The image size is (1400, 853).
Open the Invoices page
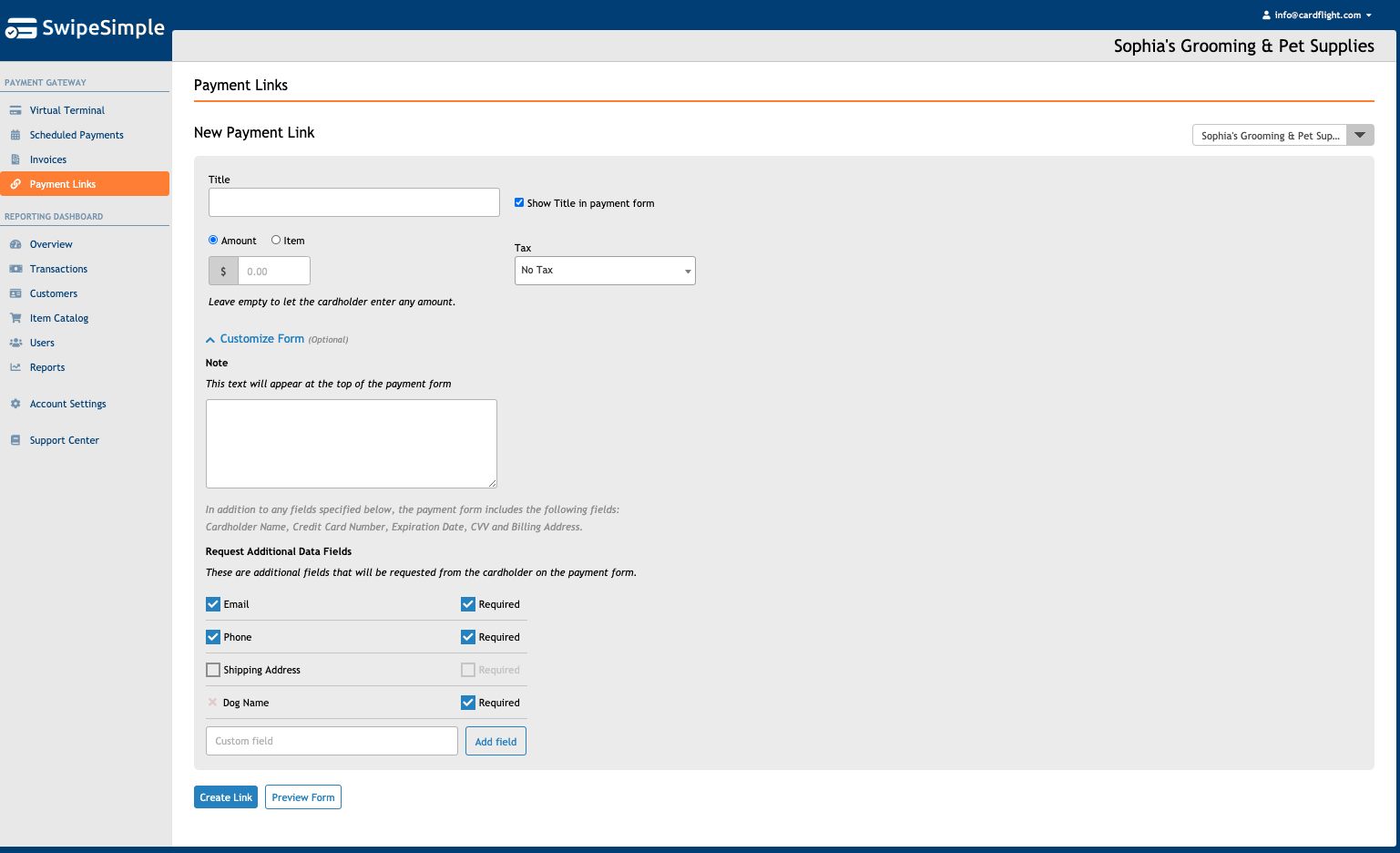point(47,159)
